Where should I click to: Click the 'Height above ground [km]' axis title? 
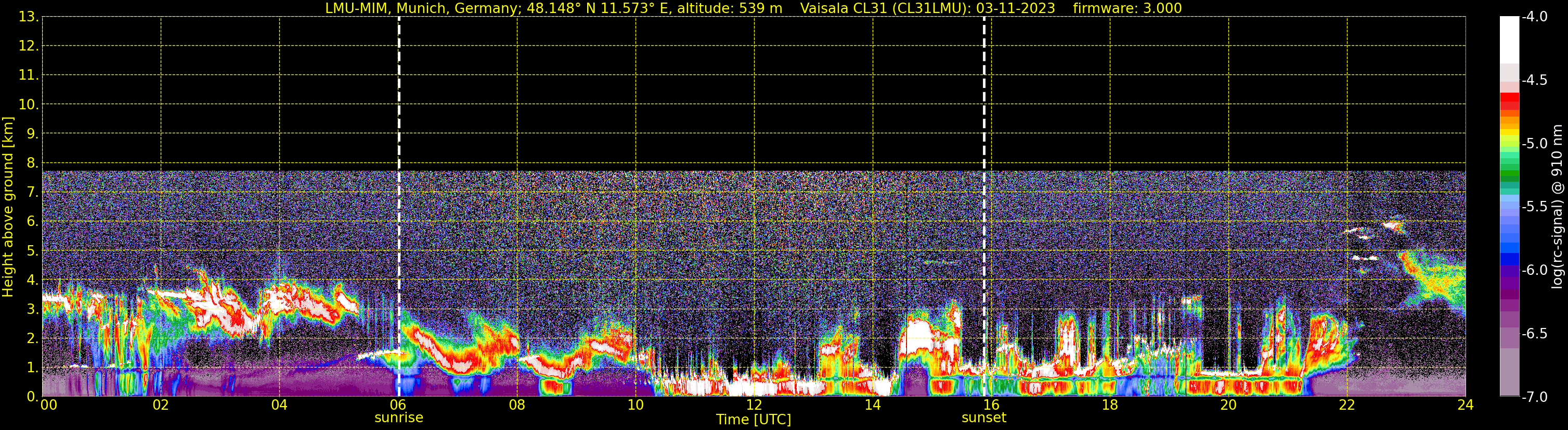(x=8, y=207)
